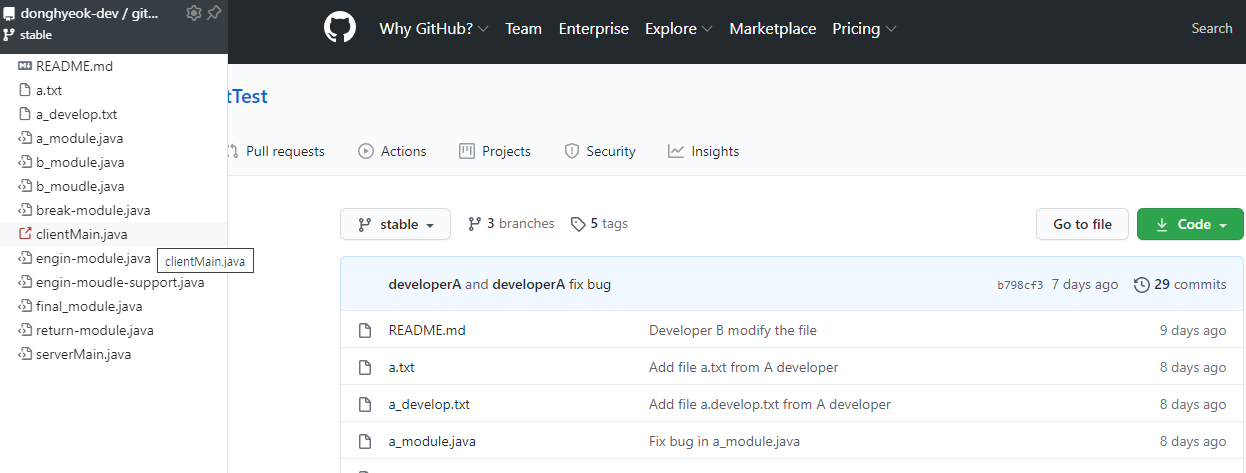Click file icon of README.md row in file list

click(365, 330)
